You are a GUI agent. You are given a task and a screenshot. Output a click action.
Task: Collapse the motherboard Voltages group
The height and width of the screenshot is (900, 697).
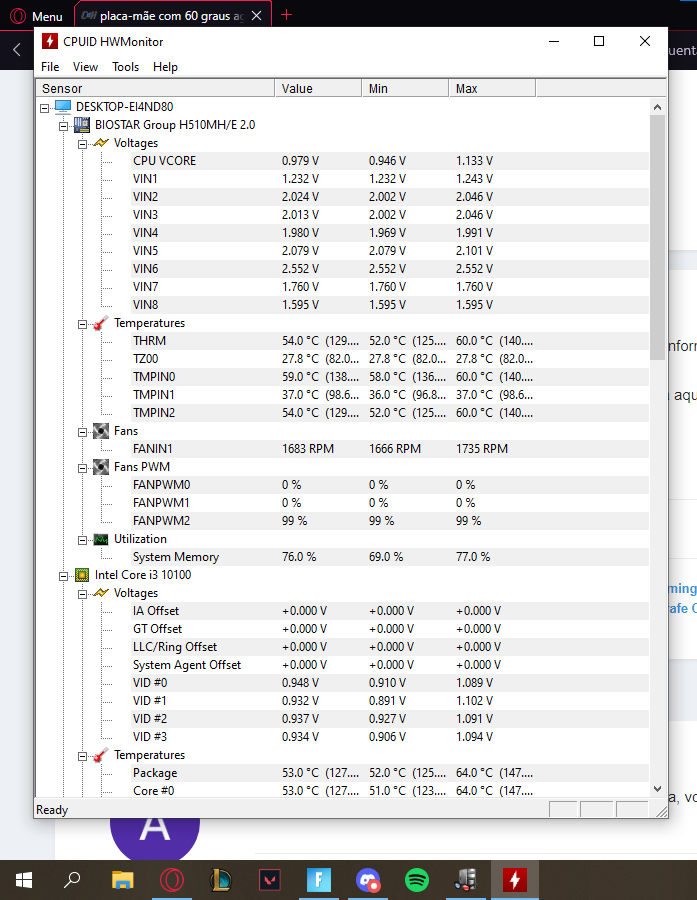click(x=82, y=144)
